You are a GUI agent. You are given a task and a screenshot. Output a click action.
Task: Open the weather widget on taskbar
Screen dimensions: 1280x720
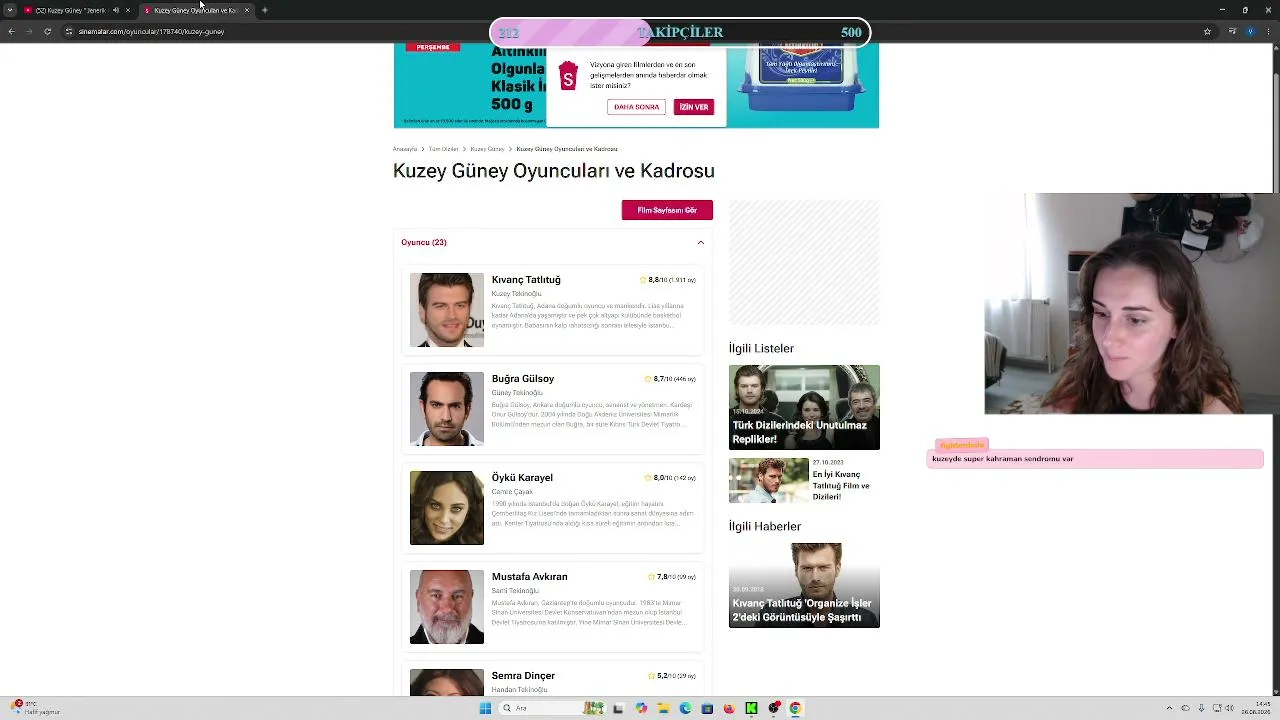(x=36, y=708)
